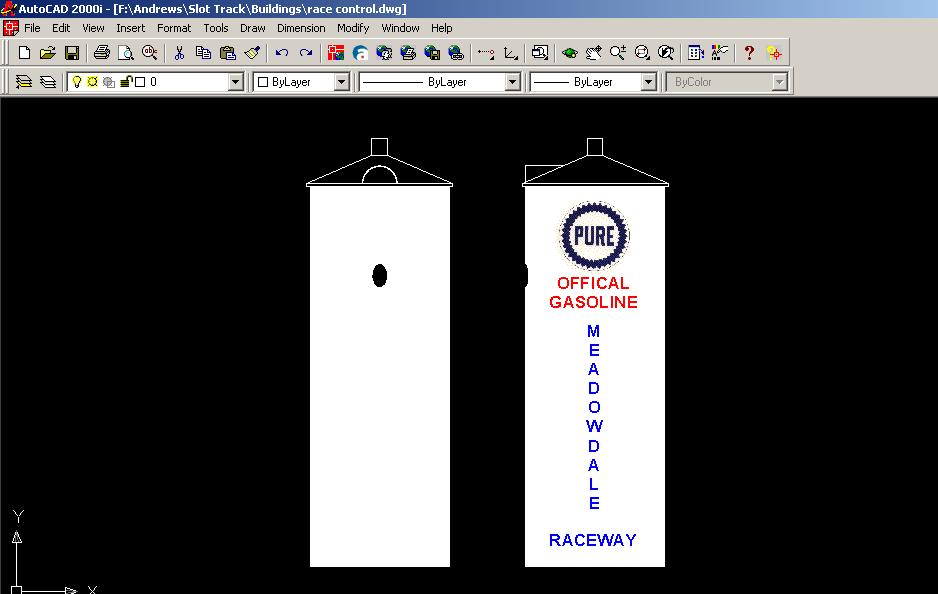Expand the lineweight ByLayer dropdown arrow
The height and width of the screenshot is (594, 938).
click(x=648, y=82)
